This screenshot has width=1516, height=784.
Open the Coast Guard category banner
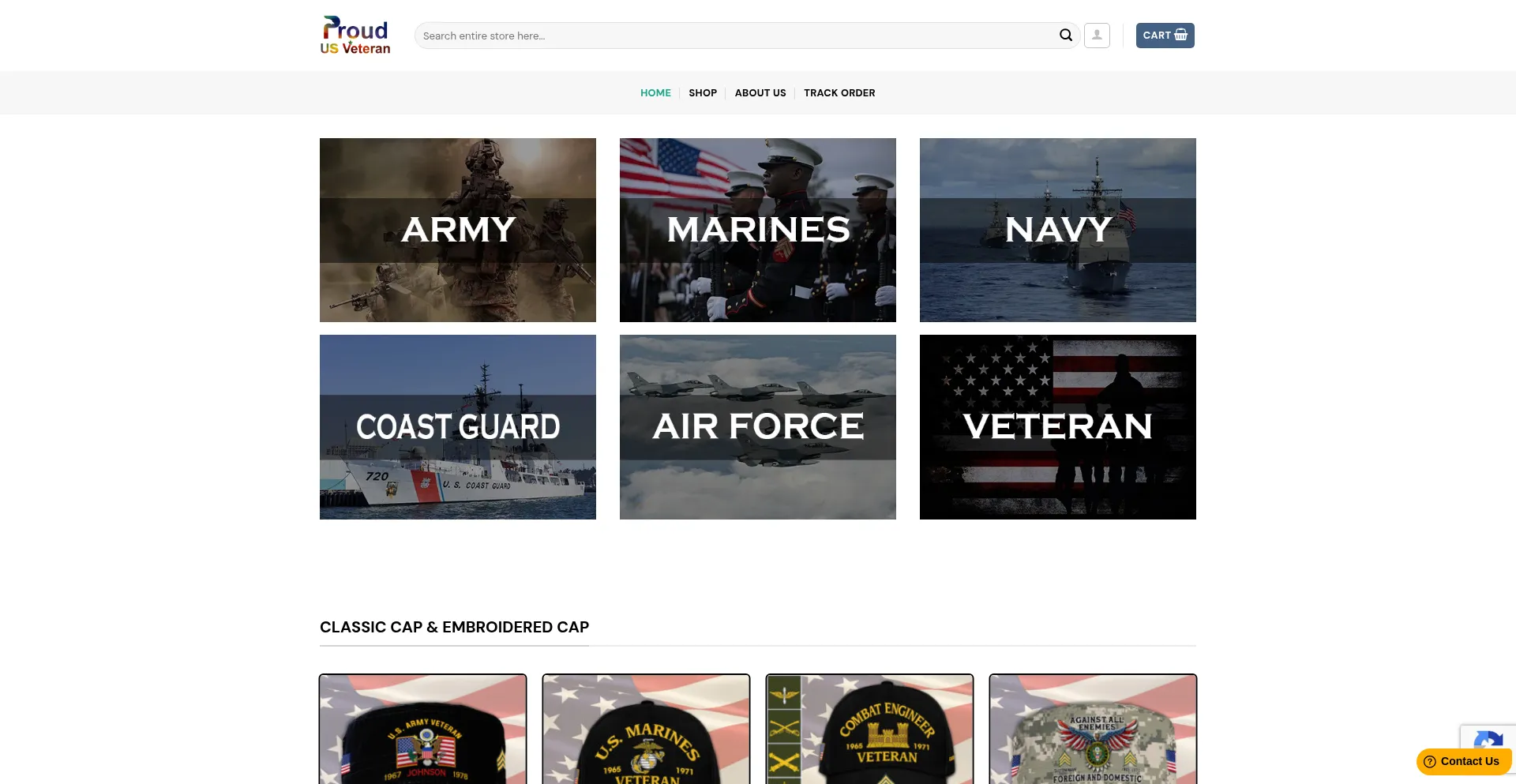458,427
